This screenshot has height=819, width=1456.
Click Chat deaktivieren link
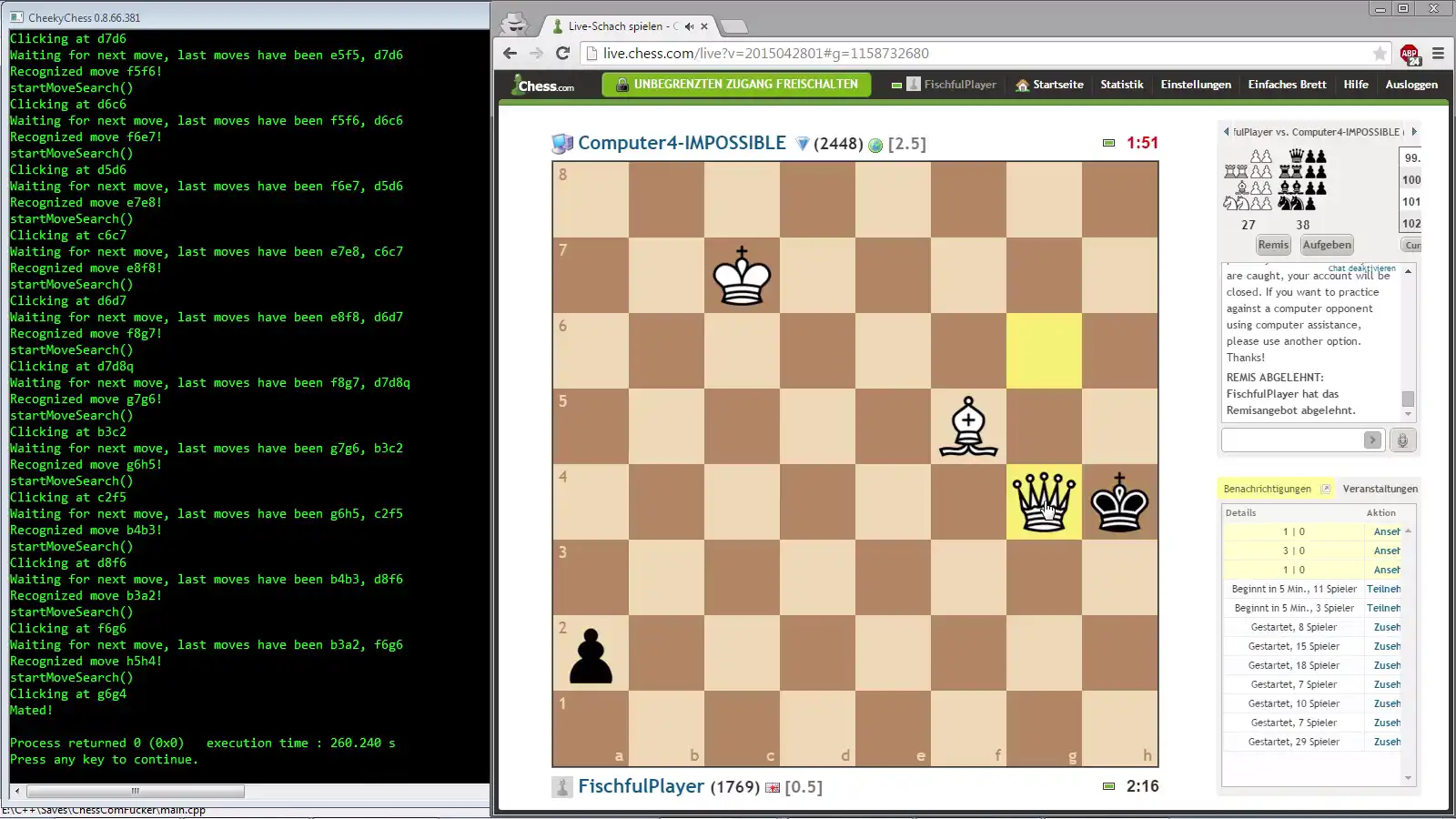pyautogui.click(x=1361, y=268)
